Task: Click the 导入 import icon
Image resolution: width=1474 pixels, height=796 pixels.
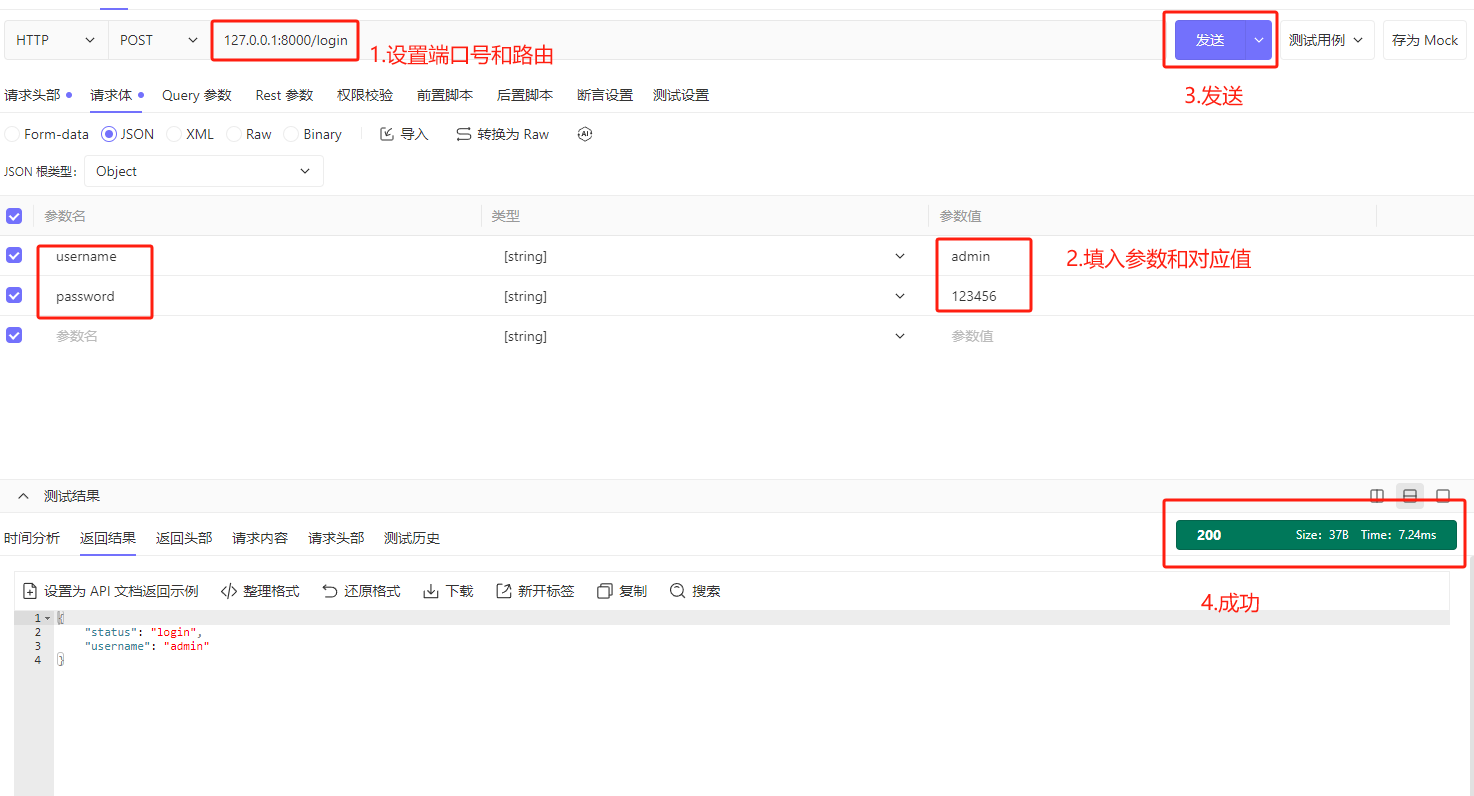Action: [x=385, y=133]
